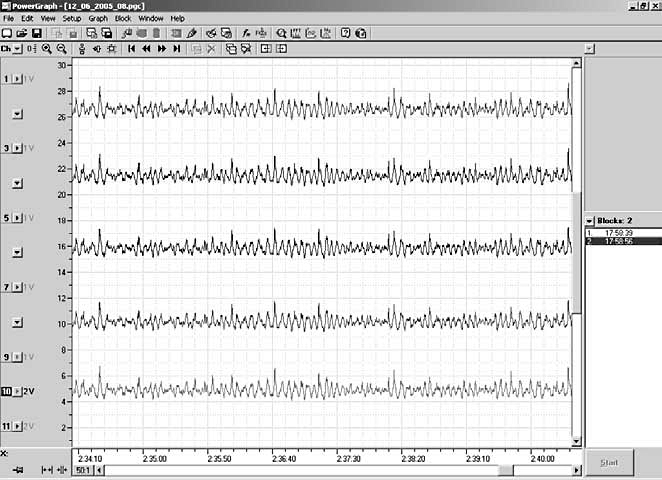Expand the dropdown below channel 3

(17, 183)
